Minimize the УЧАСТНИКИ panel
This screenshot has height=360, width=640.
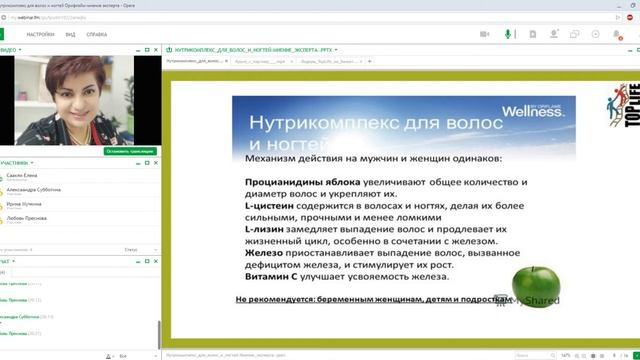pos(138,163)
